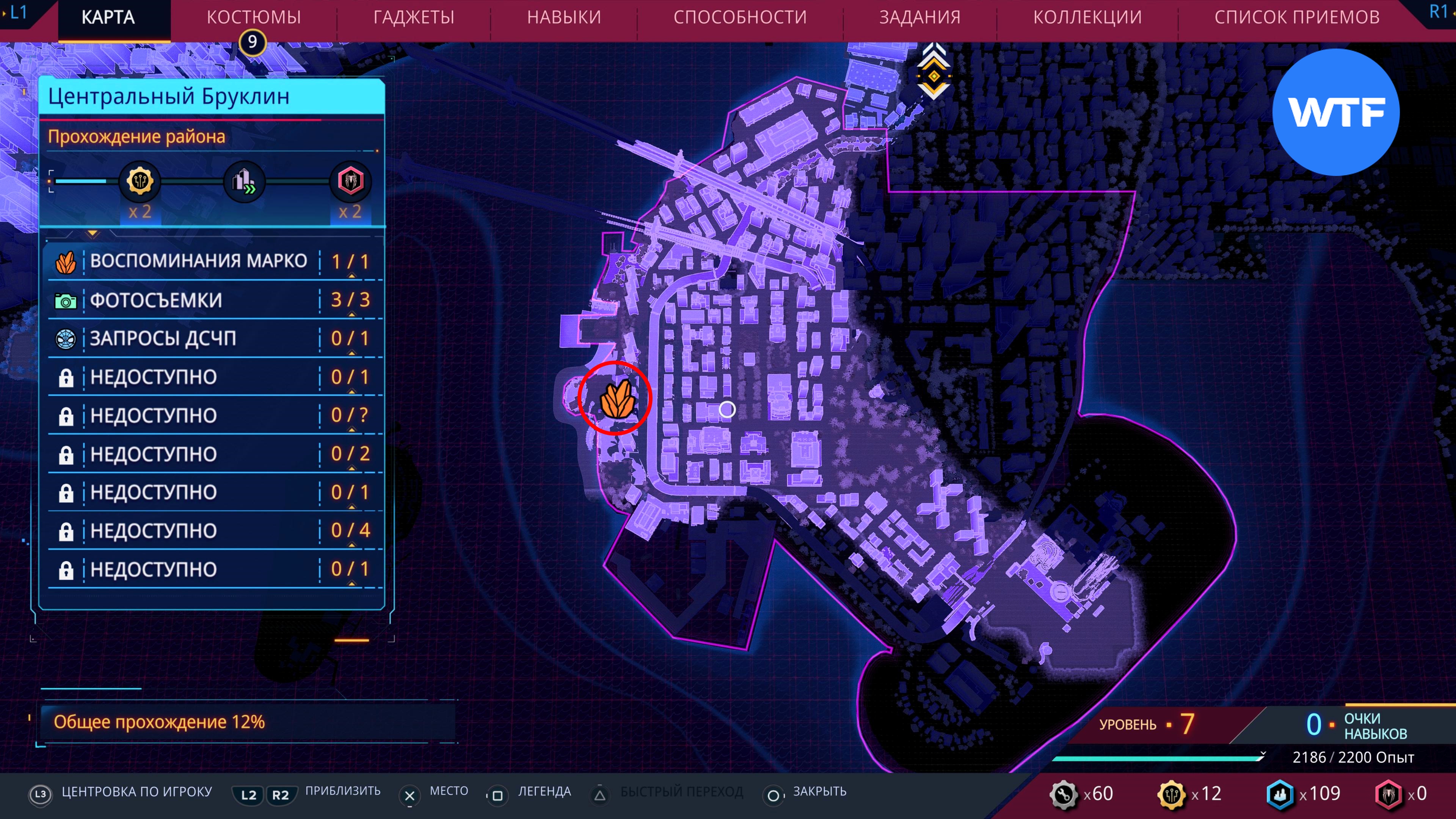Switch to the КОСТЮМЫ tab
This screenshot has width=1456, height=819.
pos(253,17)
